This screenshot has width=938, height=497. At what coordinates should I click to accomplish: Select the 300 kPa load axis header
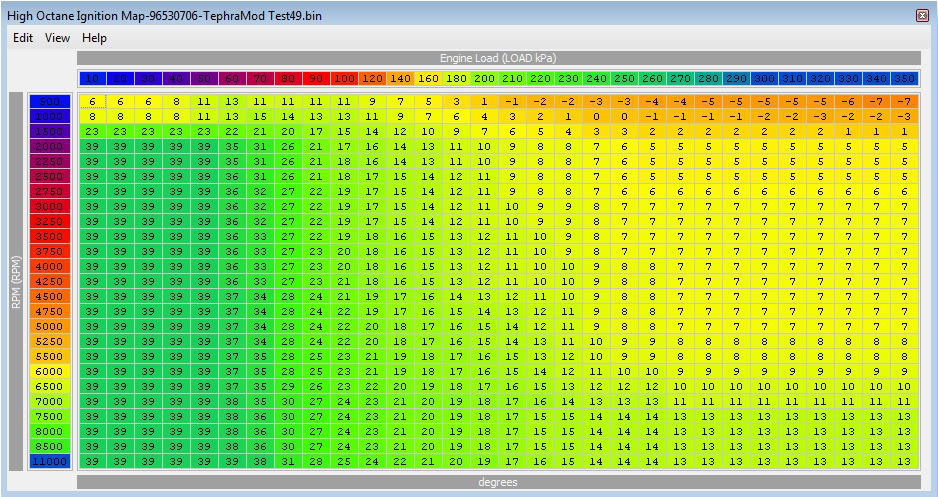[x=765, y=78]
